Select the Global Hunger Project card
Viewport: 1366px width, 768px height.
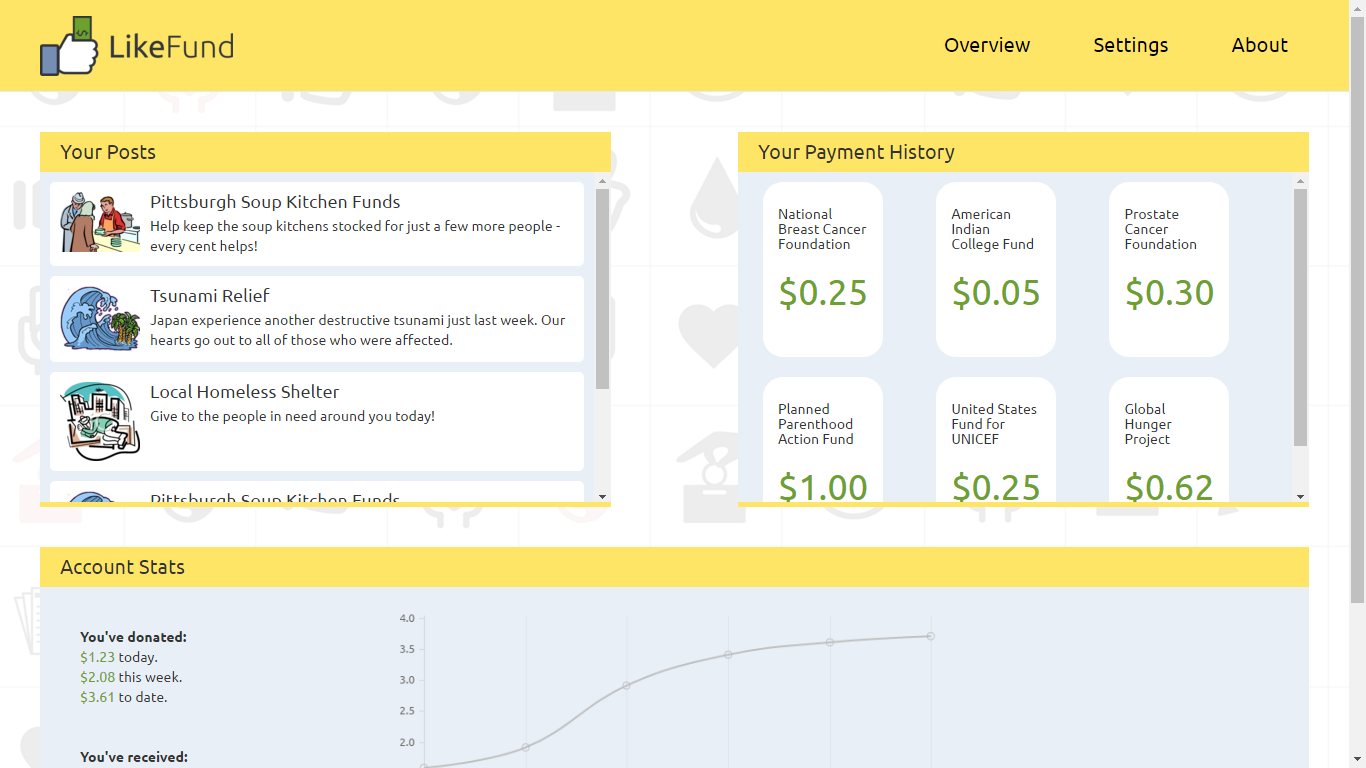tap(1169, 440)
